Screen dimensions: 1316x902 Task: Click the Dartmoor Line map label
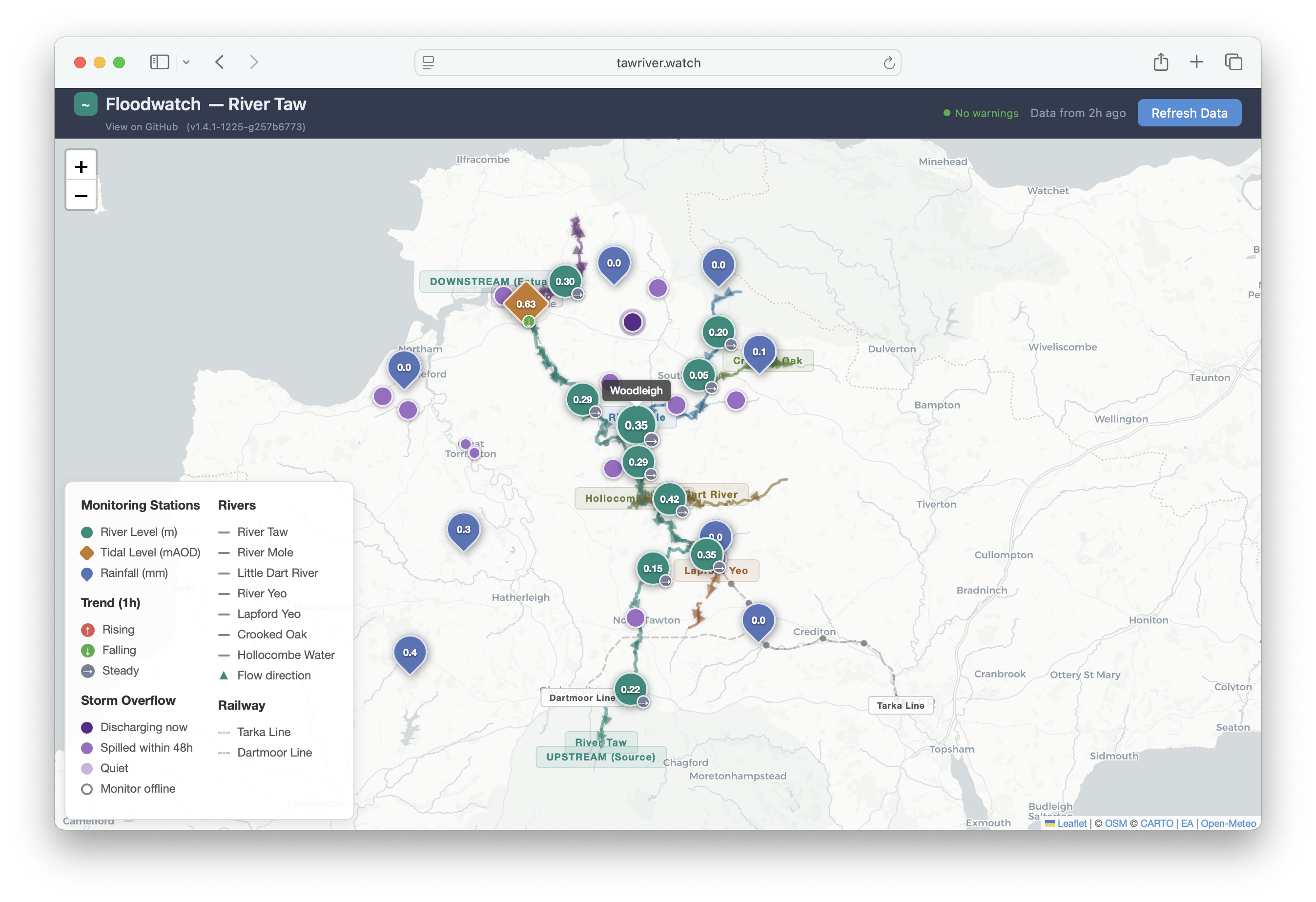tap(581, 697)
